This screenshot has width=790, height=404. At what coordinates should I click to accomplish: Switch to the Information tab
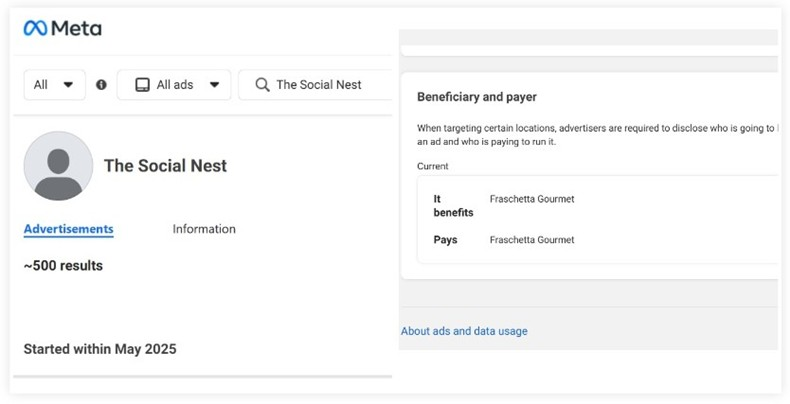204,229
